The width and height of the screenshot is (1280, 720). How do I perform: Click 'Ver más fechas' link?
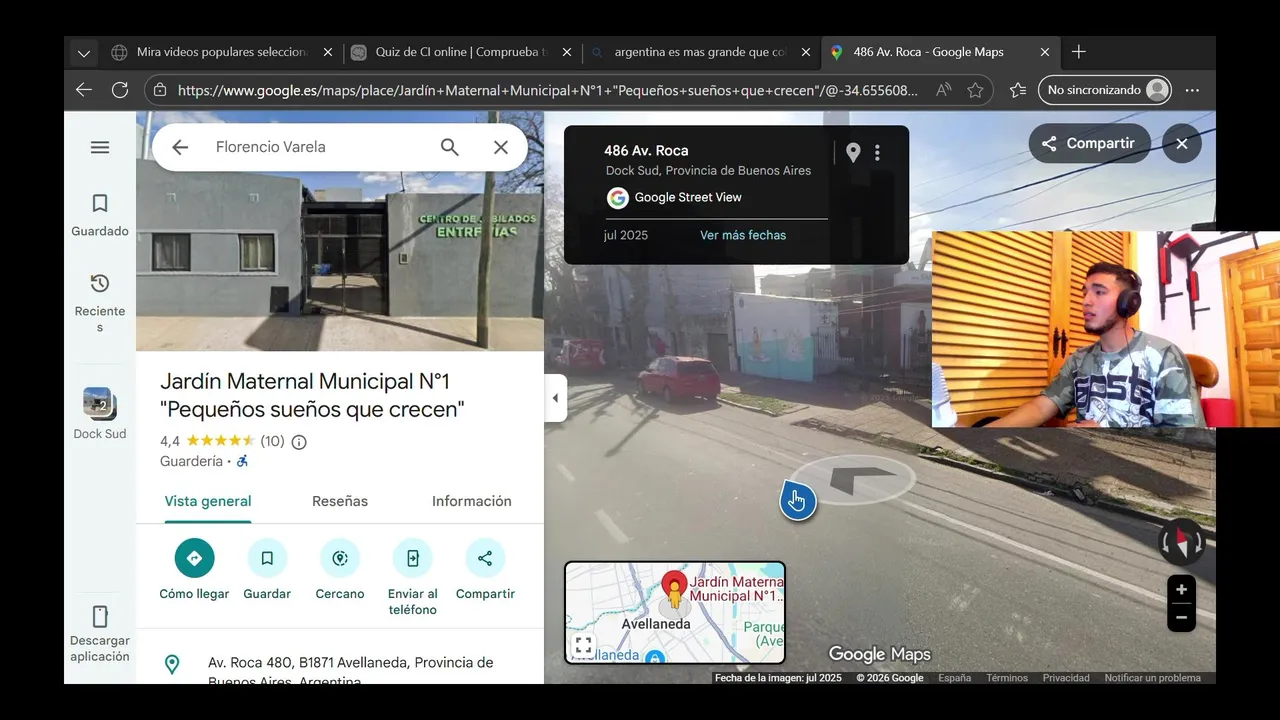point(743,235)
